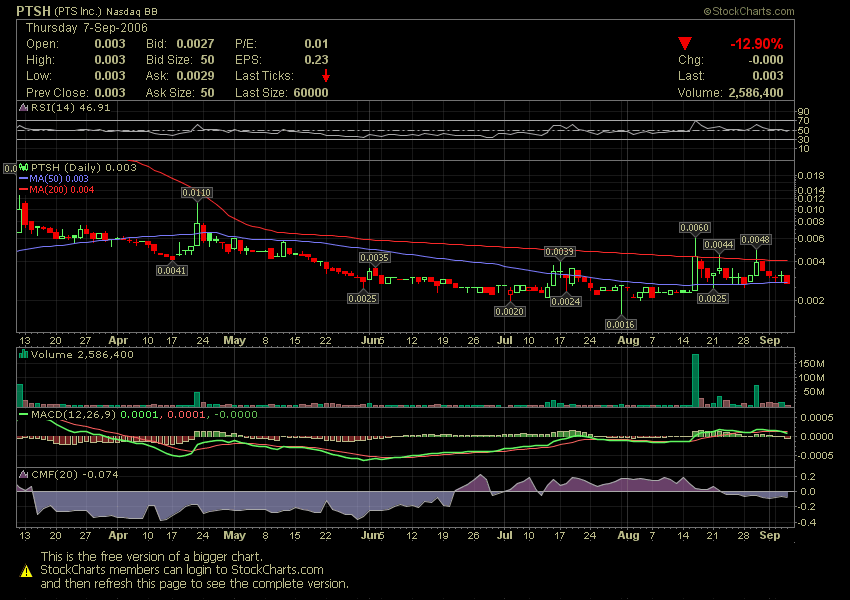Click the green MACD line legend marker
850x600 pixels.
(x=23, y=414)
